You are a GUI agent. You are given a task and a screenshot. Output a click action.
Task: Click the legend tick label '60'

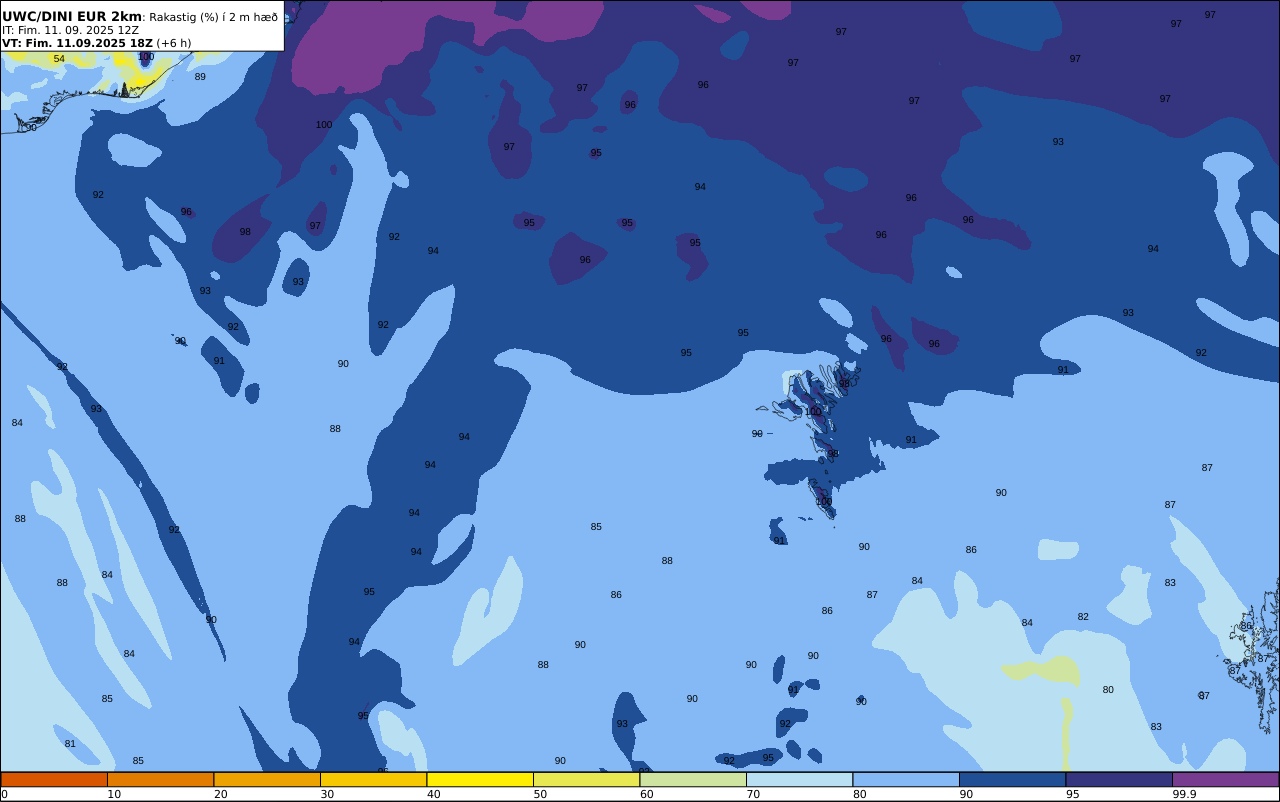point(646,794)
